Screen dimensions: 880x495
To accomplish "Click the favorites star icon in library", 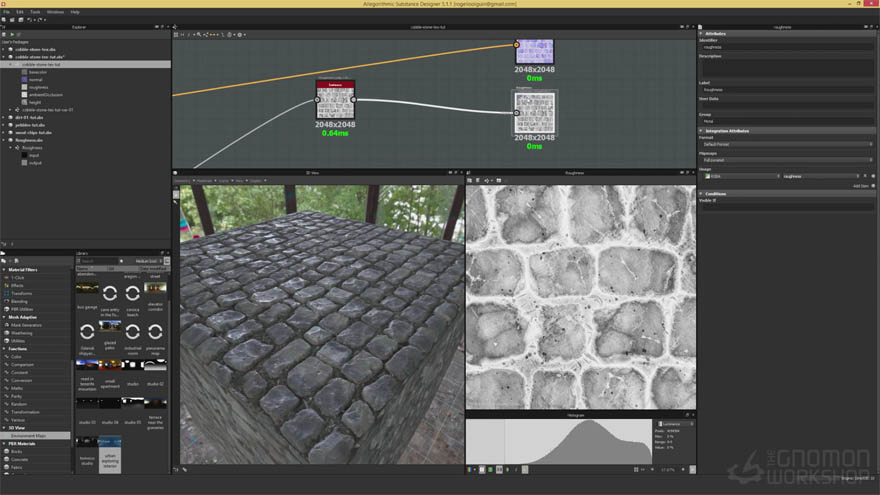I will 121,261.
